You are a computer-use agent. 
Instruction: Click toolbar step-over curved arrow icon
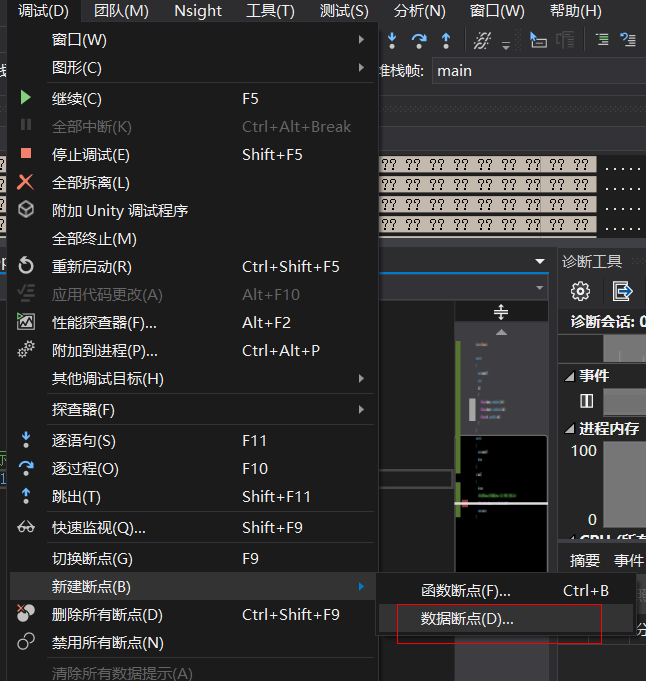click(x=419, y=40)
